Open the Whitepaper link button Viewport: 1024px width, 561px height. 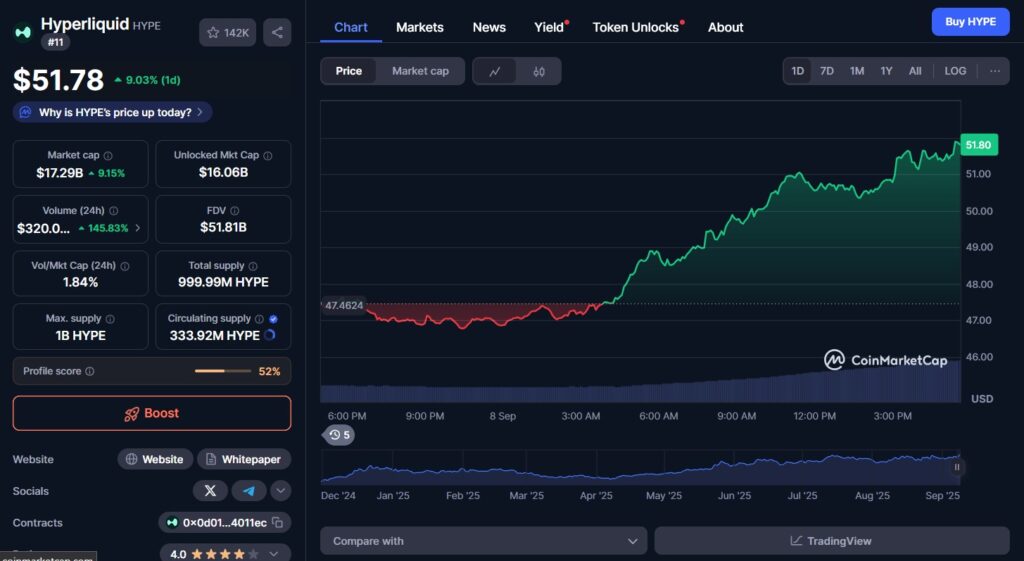click(244, 459)
